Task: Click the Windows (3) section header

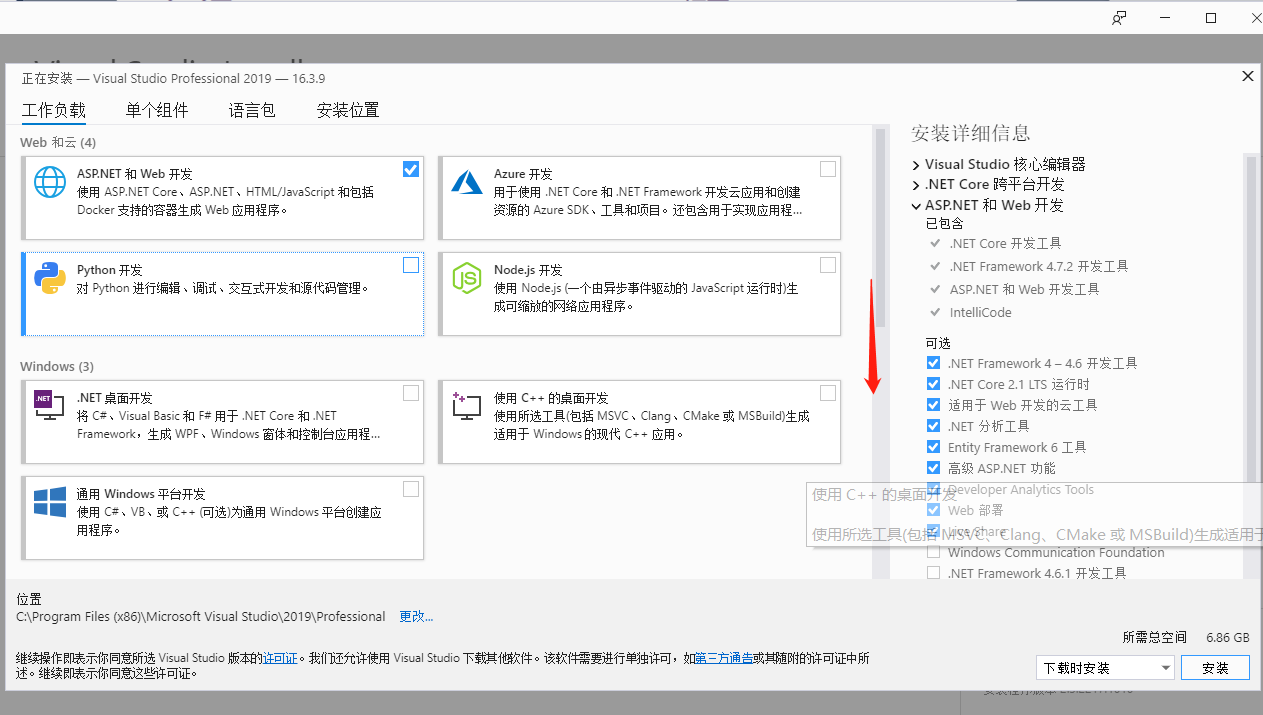Action: coord(57,367)
